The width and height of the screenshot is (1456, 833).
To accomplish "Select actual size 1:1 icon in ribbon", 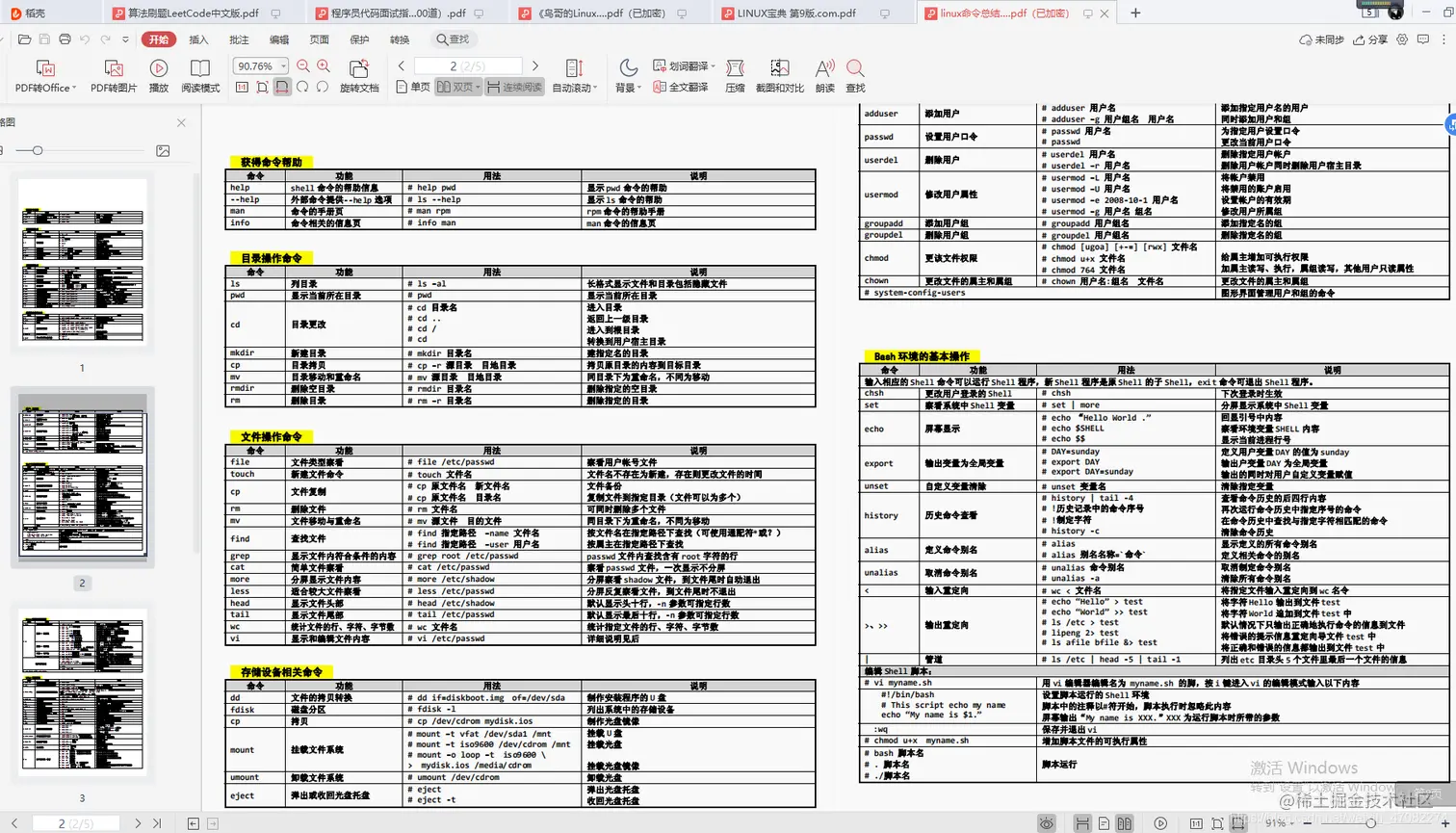I will [241, 87].
